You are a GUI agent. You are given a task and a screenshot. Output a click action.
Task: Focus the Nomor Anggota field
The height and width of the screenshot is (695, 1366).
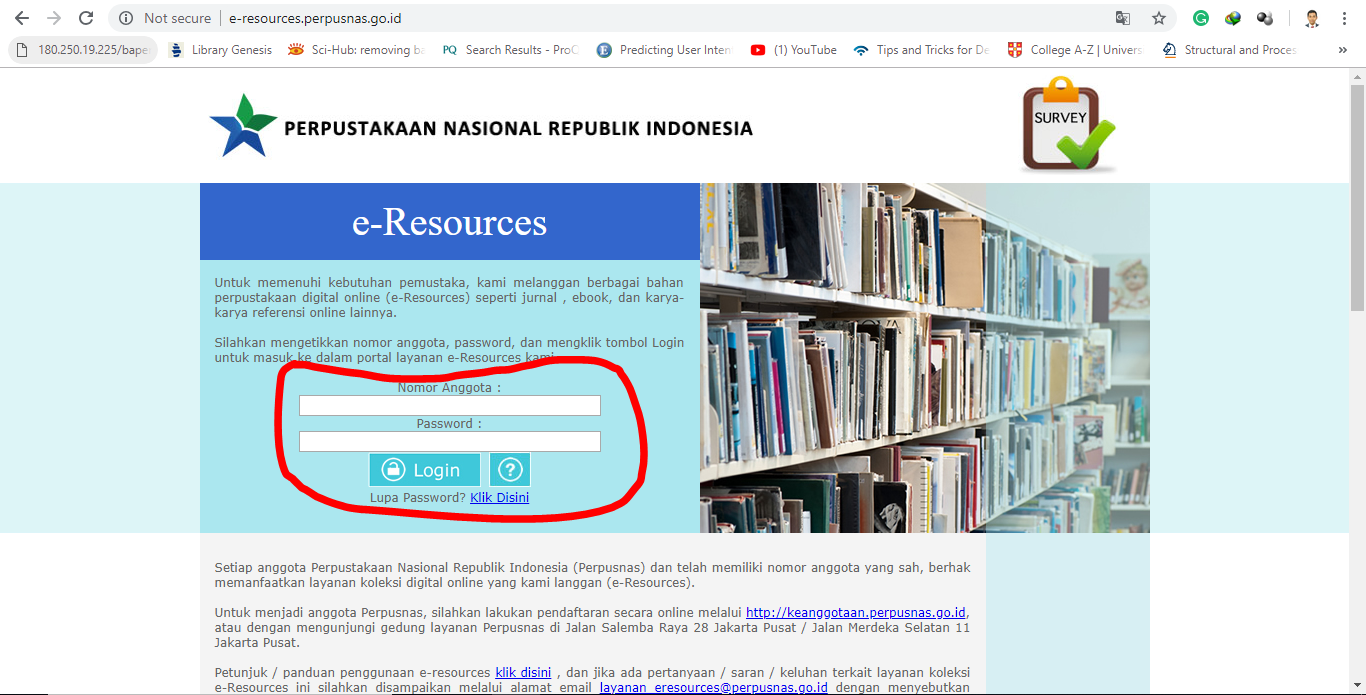click(450, 405)
